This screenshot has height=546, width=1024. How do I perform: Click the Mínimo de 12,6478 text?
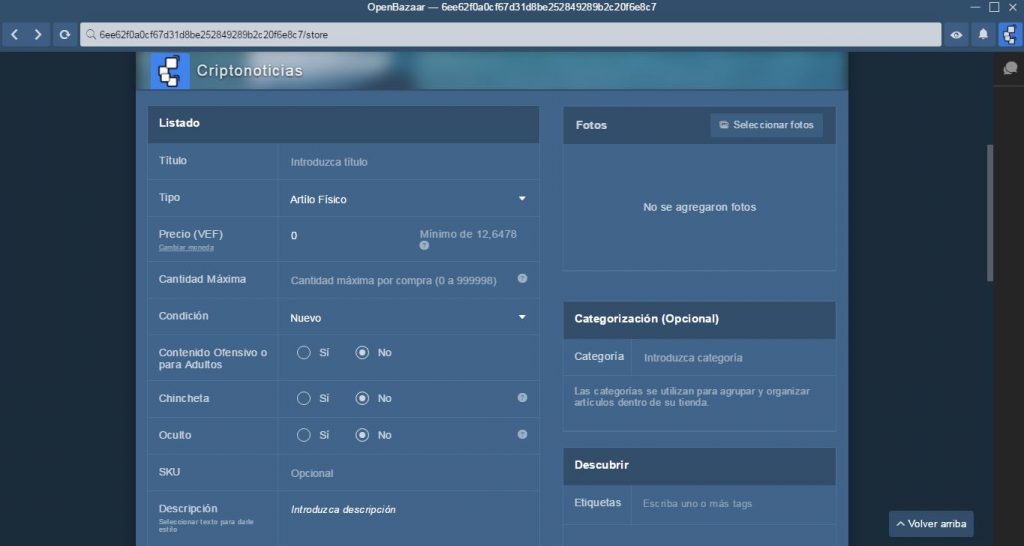point(468,234)
